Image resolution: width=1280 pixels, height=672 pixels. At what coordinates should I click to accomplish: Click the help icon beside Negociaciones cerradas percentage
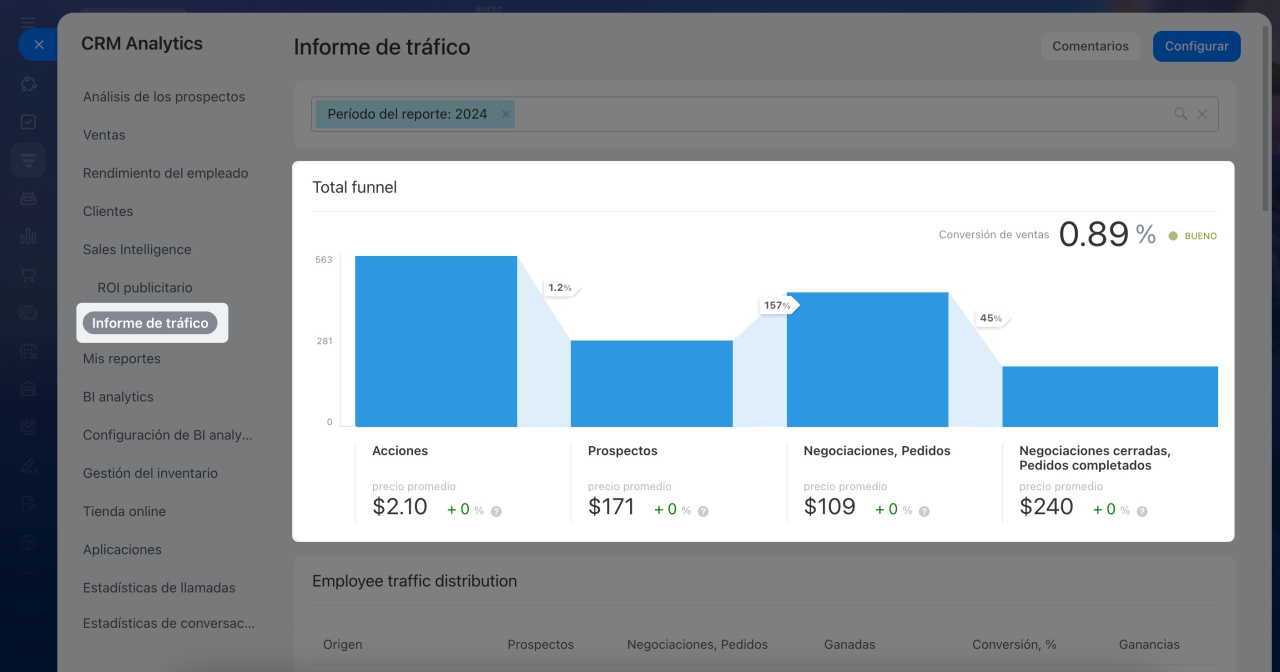[1142, 511]
